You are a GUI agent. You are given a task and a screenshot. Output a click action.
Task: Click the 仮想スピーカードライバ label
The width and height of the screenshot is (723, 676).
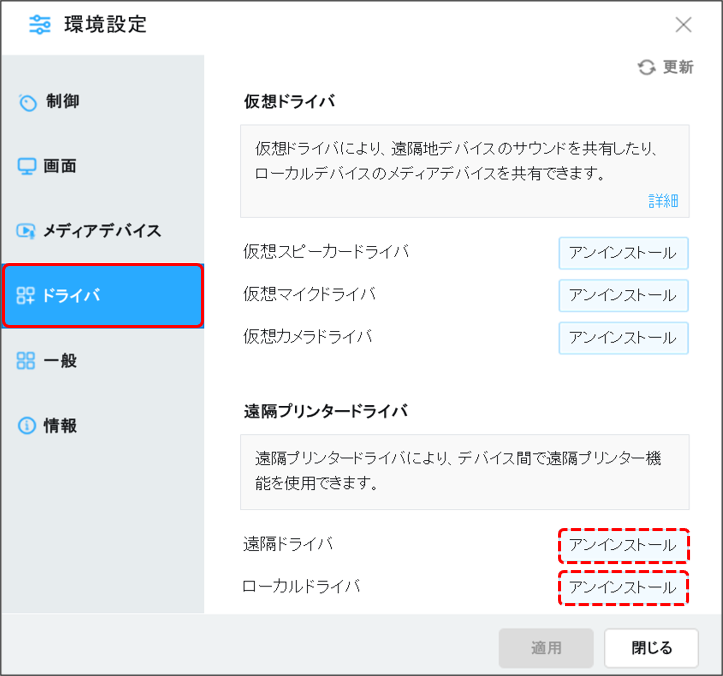(x=326, y=252)
